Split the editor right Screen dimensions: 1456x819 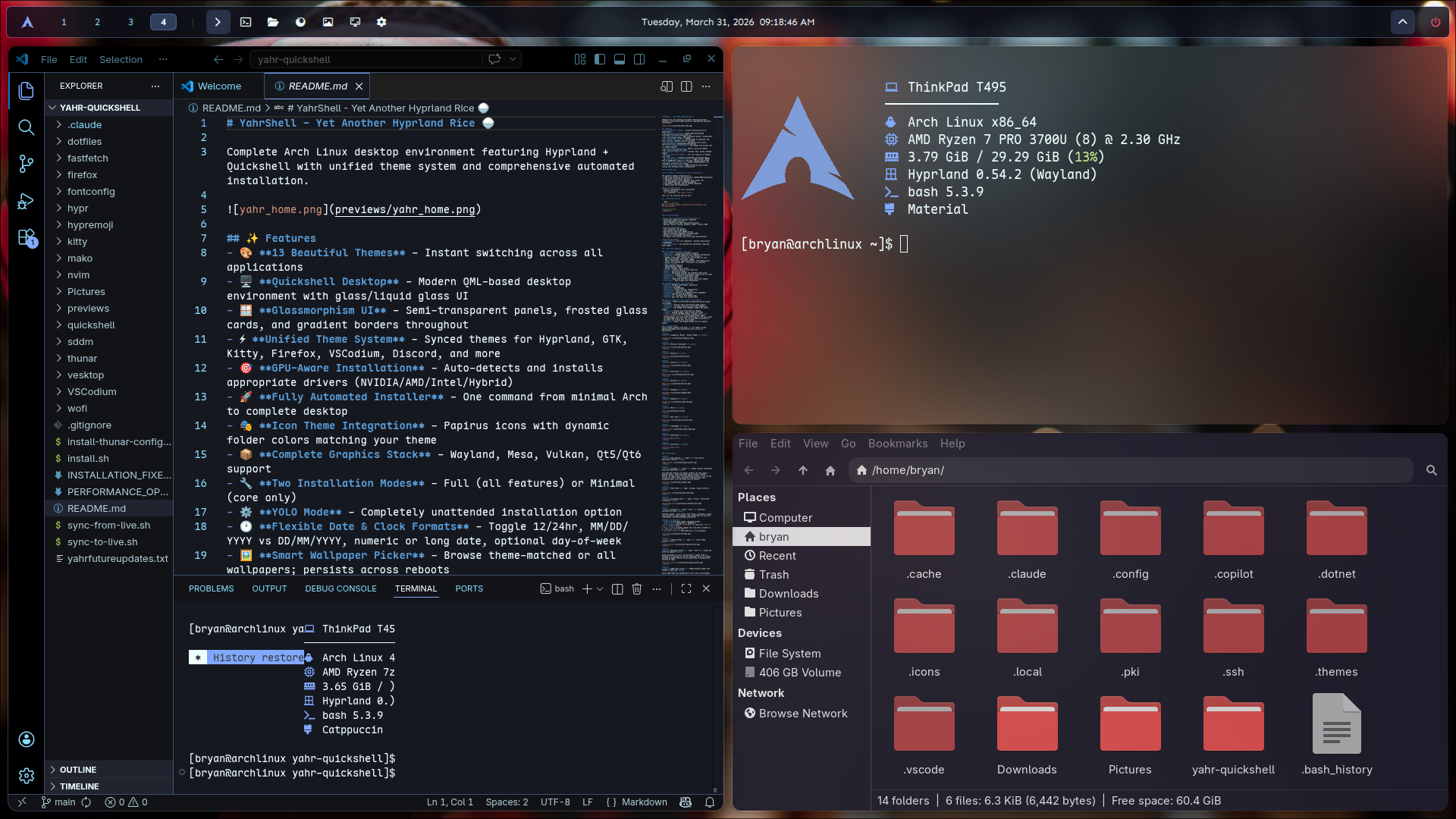[686, 86]
